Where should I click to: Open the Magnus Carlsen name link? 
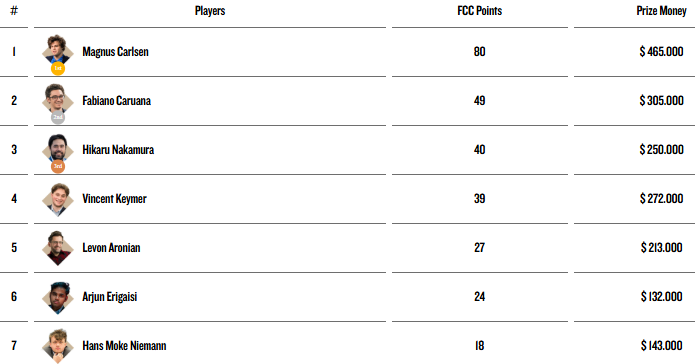pyautogui.click(x=115, y=52)
